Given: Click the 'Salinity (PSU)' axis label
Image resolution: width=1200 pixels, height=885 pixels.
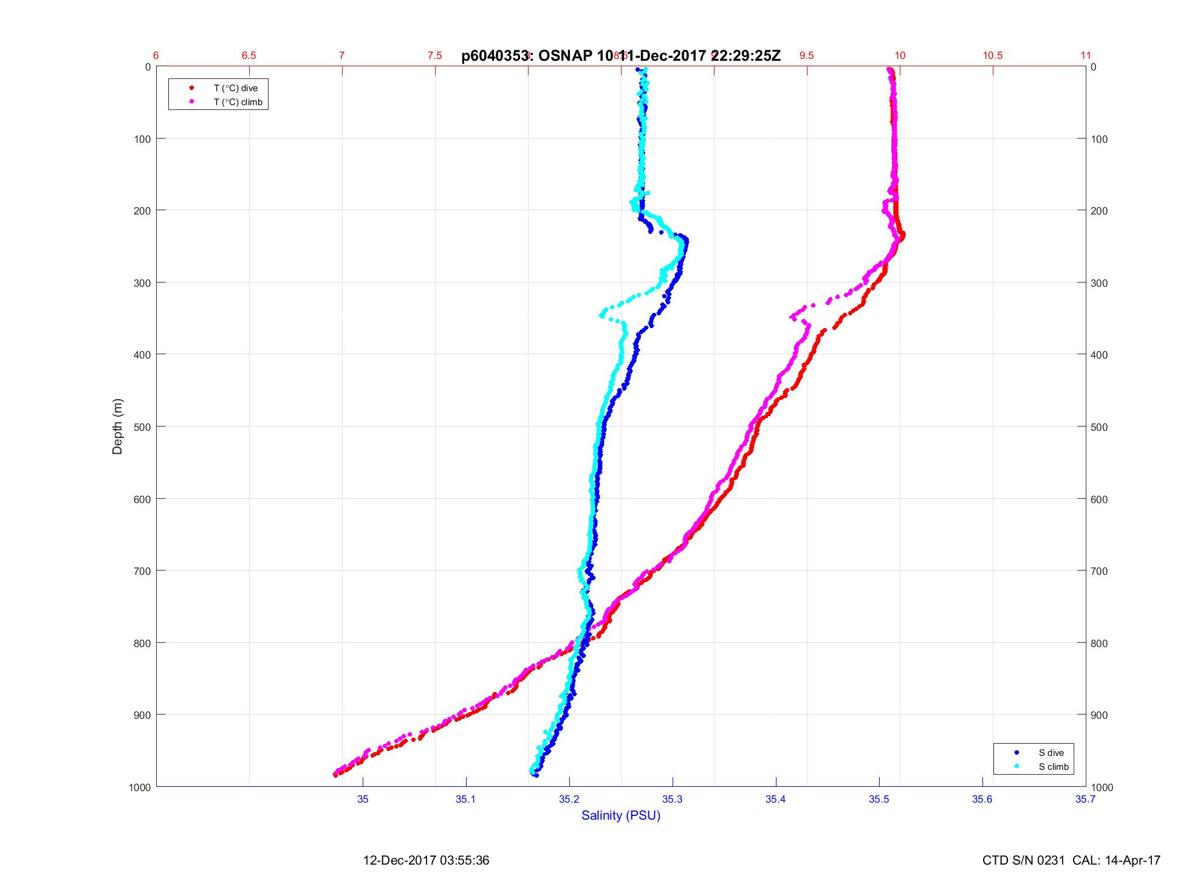Looking at the screenshot, I should coord(621,815).
